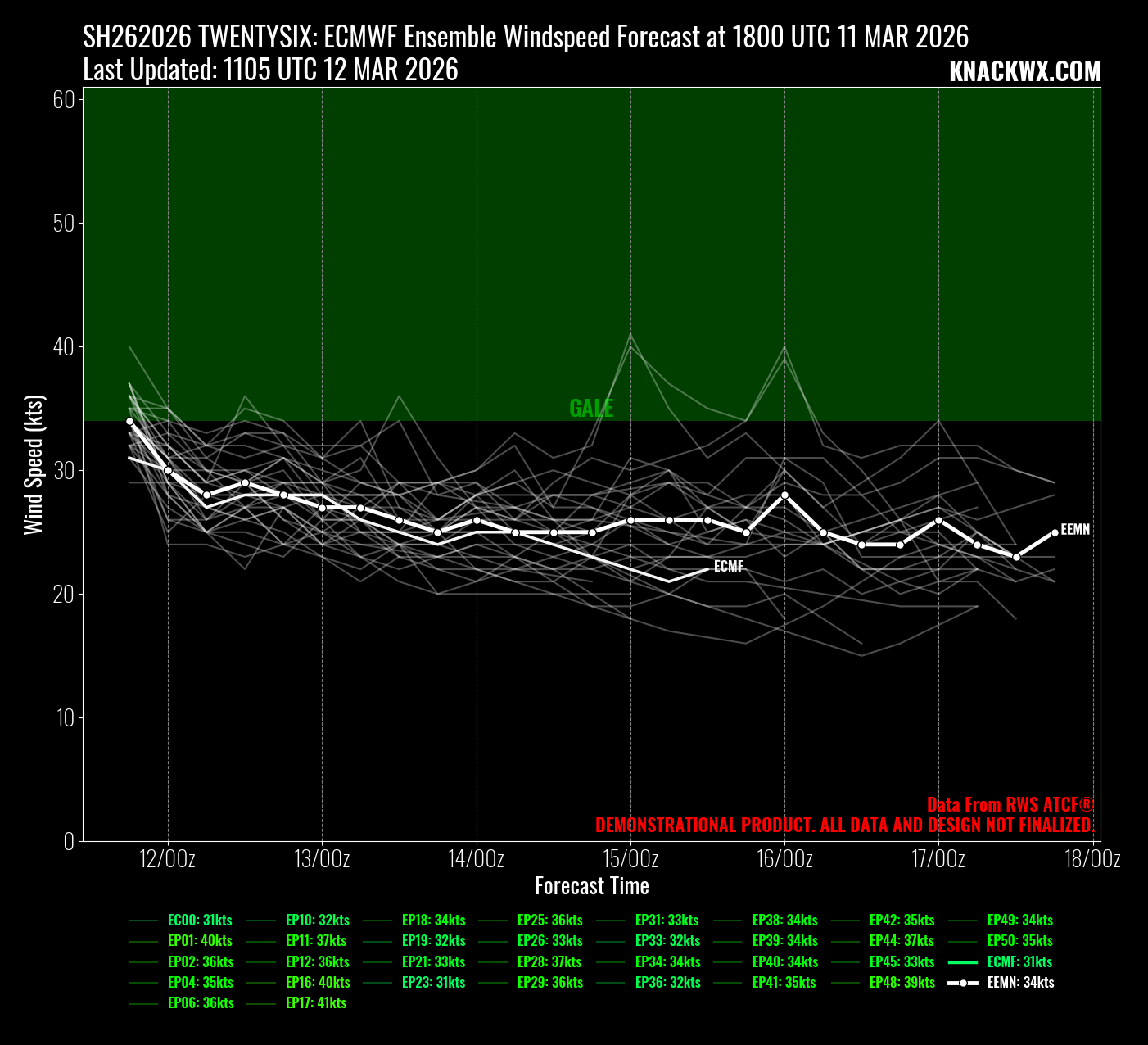Click the EEMN label at the line end
The width and height of the screenshot is (1148, 1045).
coord(1075,530)
